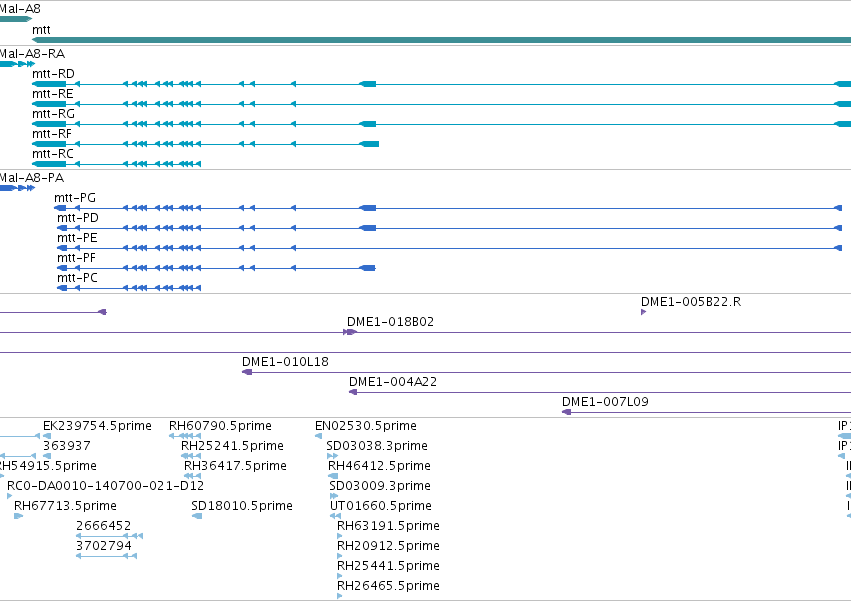Click the arrow glyph under RH26465.5prime
Viewport: 851px width, 601px height.
(340, 596)
